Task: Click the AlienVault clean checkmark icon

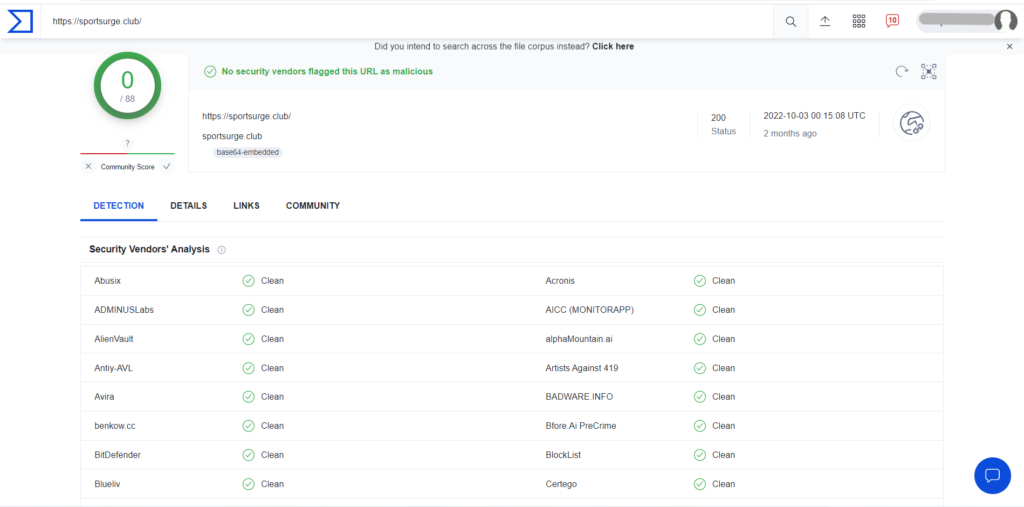Action: pos(248,339)
